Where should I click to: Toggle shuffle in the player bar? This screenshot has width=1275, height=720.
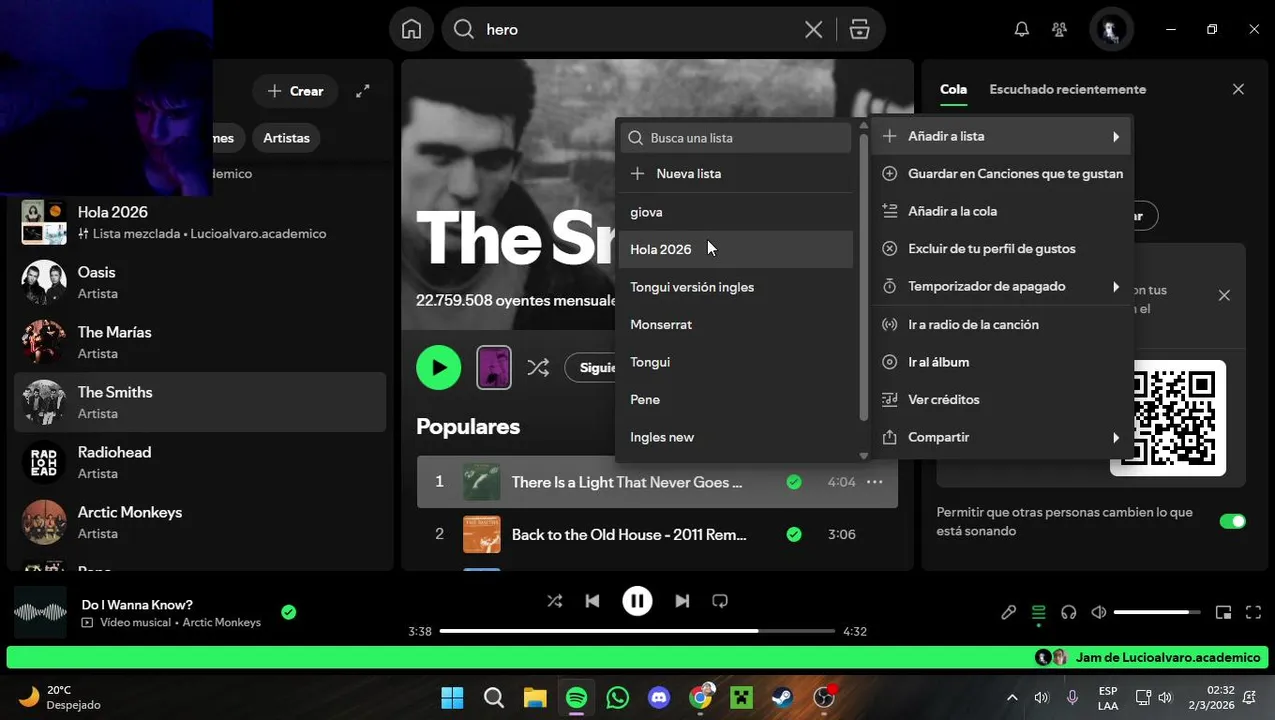click(x=554, y=601)
